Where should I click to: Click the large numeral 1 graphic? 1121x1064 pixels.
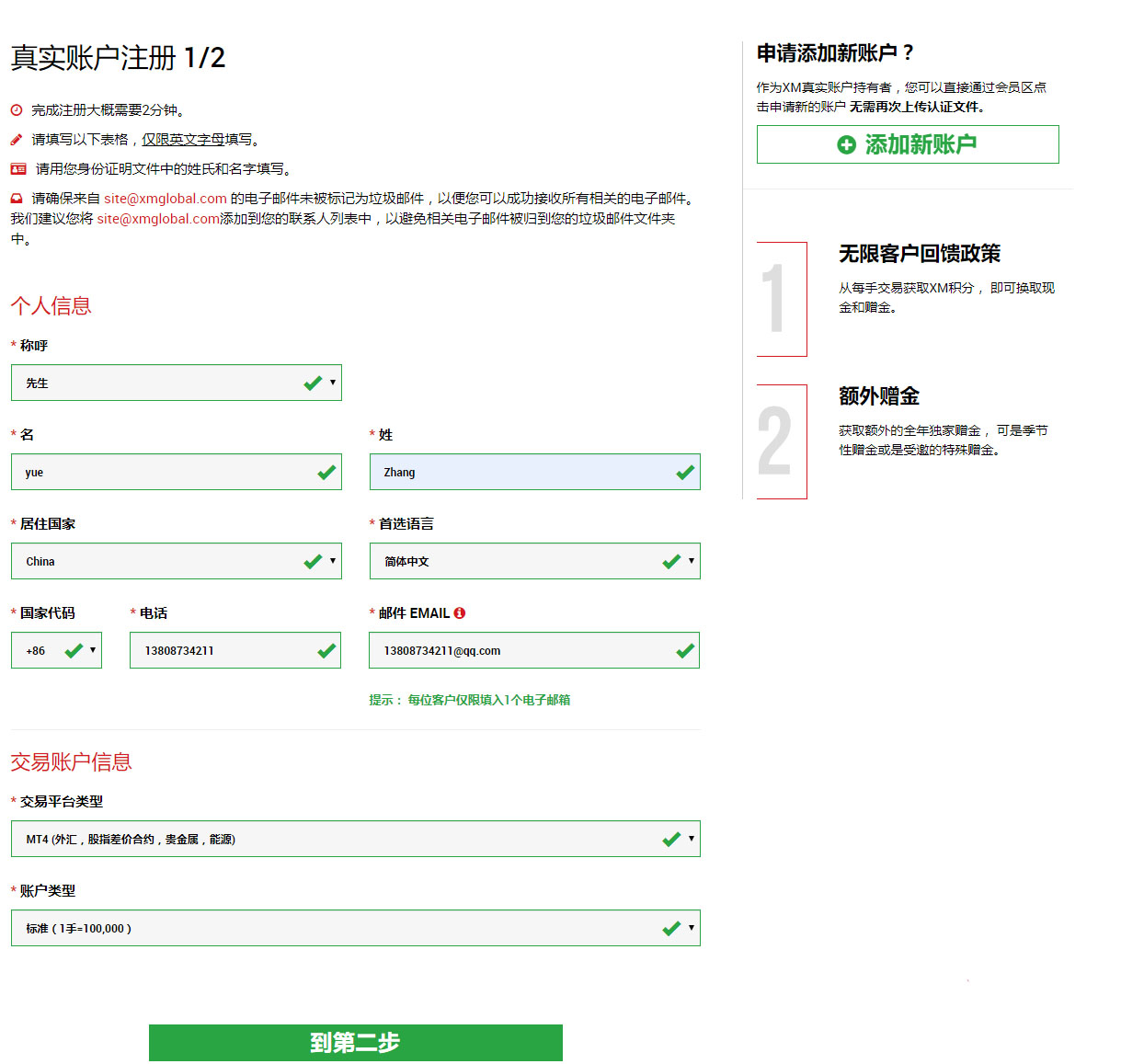pyautogui.click(x=775, y=298)
